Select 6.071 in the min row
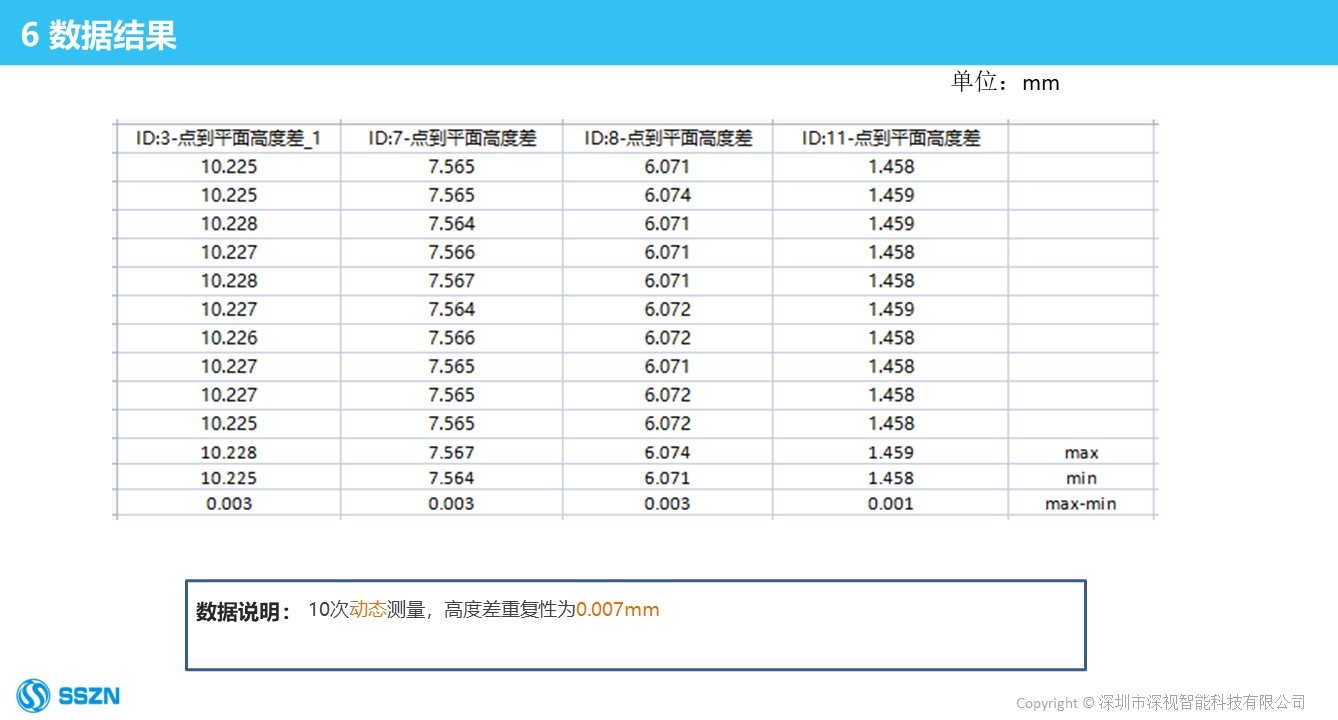The height and width of the screenshot is (720, 1338). click(x=668, y=478)
